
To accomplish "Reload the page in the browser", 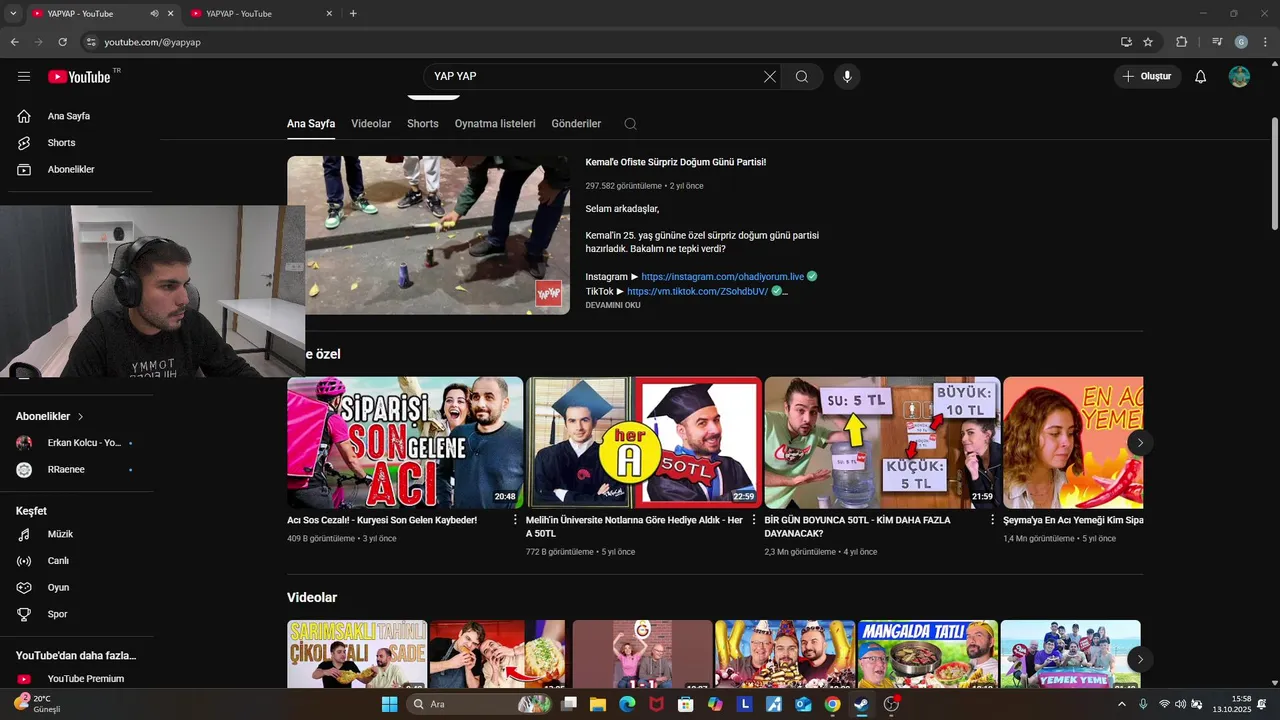I will [x=63, y=42].
